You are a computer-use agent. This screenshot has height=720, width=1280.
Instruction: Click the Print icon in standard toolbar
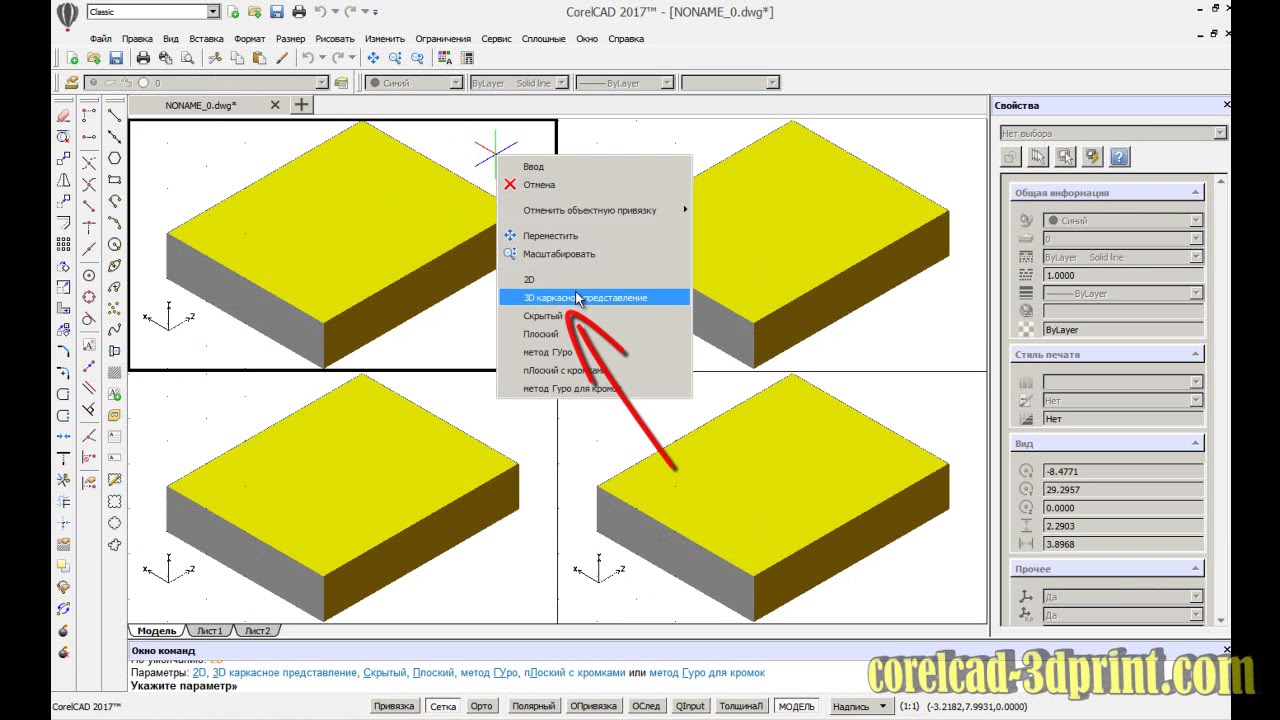pyautogui.click(x=143, y=58)
